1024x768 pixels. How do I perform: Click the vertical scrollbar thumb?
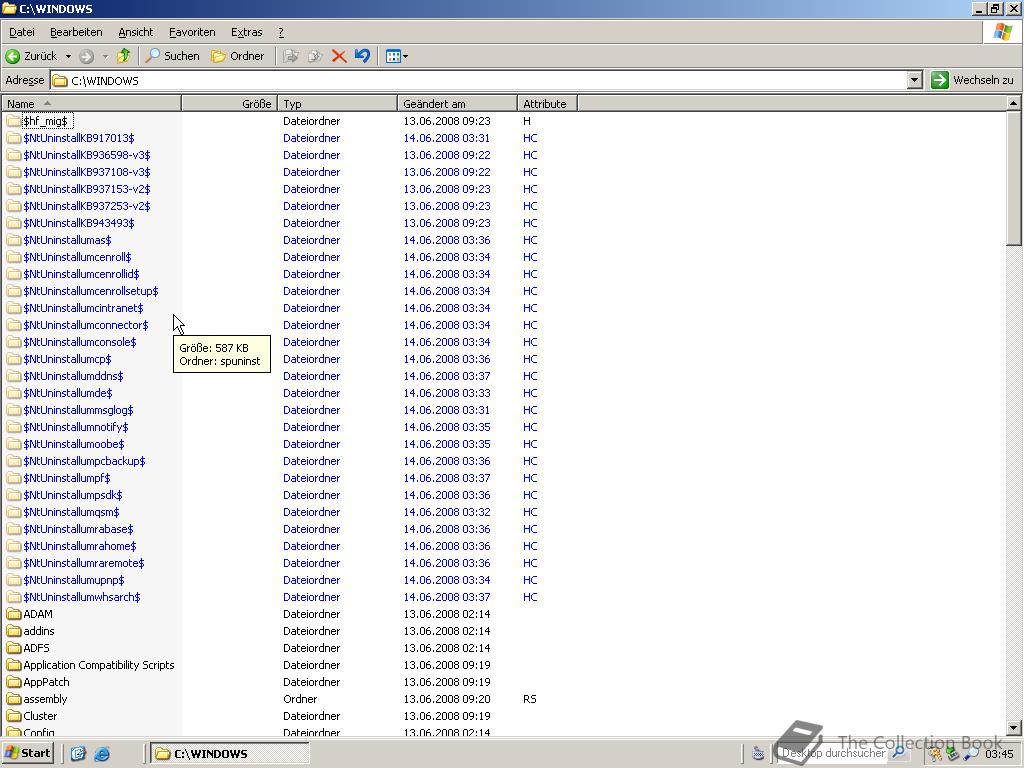1014,178
